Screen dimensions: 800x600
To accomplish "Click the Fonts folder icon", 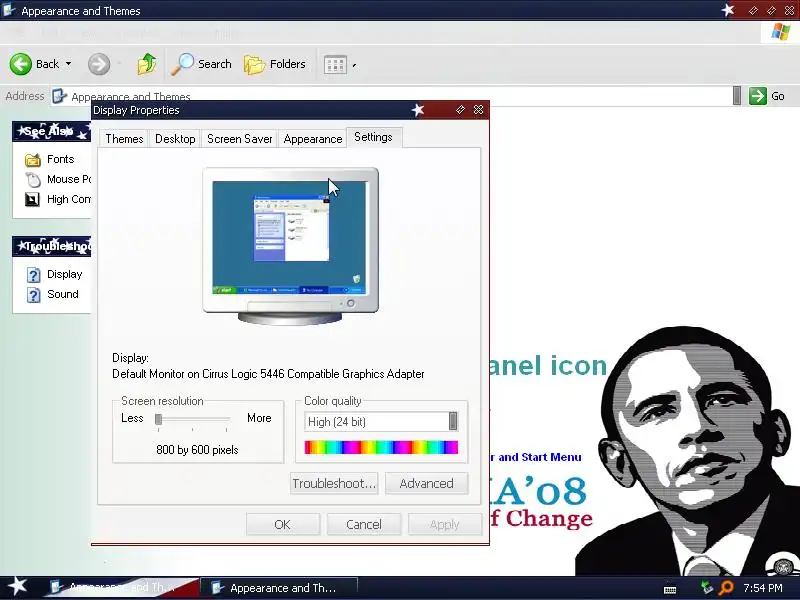I will (33, 160).
